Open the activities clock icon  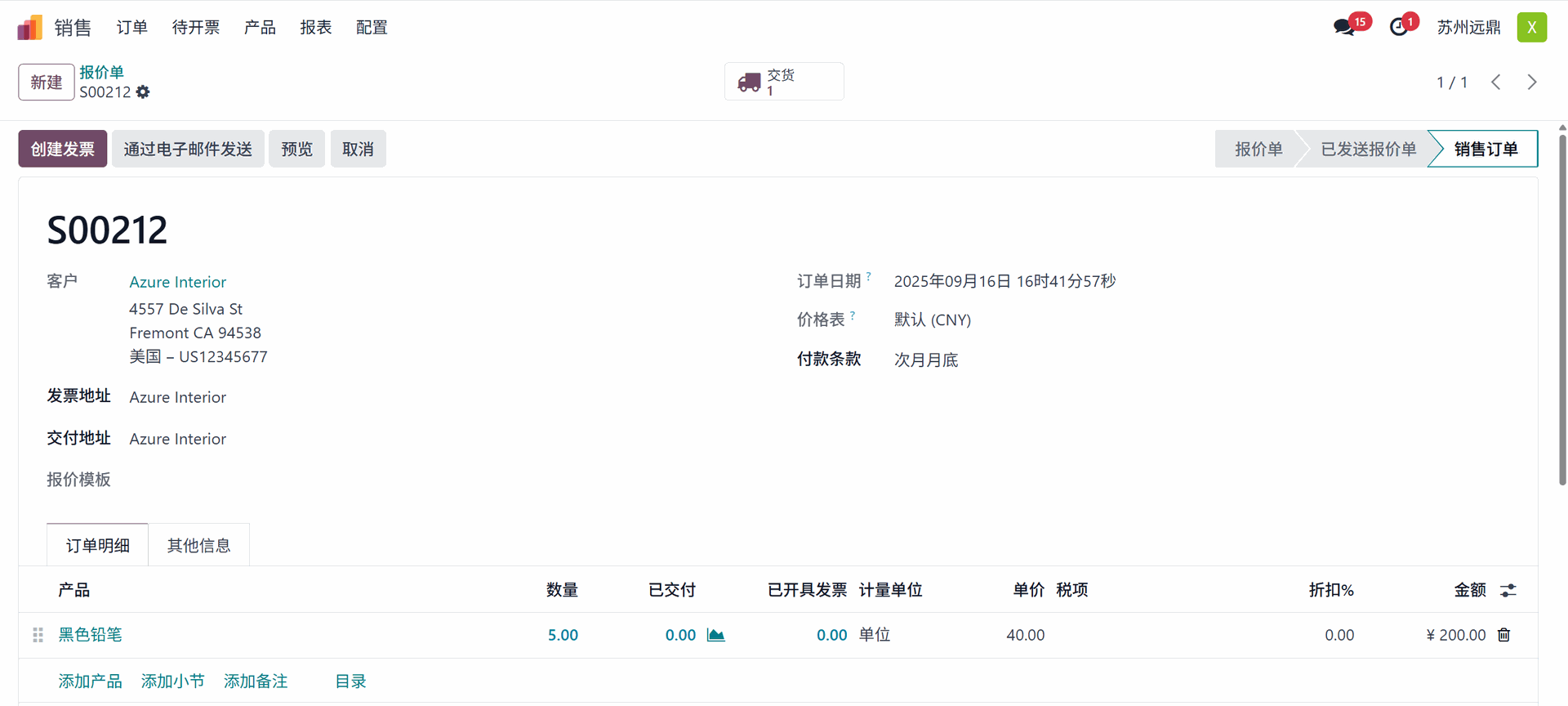[1399, 27]
